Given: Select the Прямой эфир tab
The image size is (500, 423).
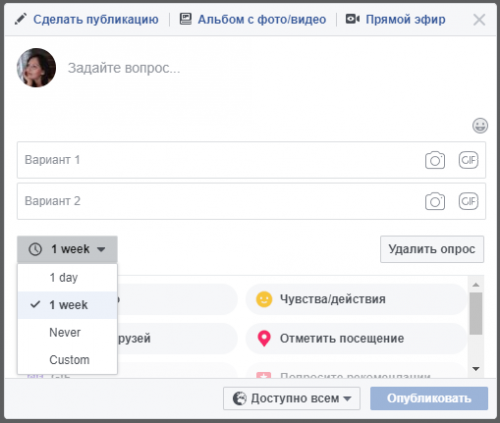Looking at the screenshot, I should coord(395,19).
